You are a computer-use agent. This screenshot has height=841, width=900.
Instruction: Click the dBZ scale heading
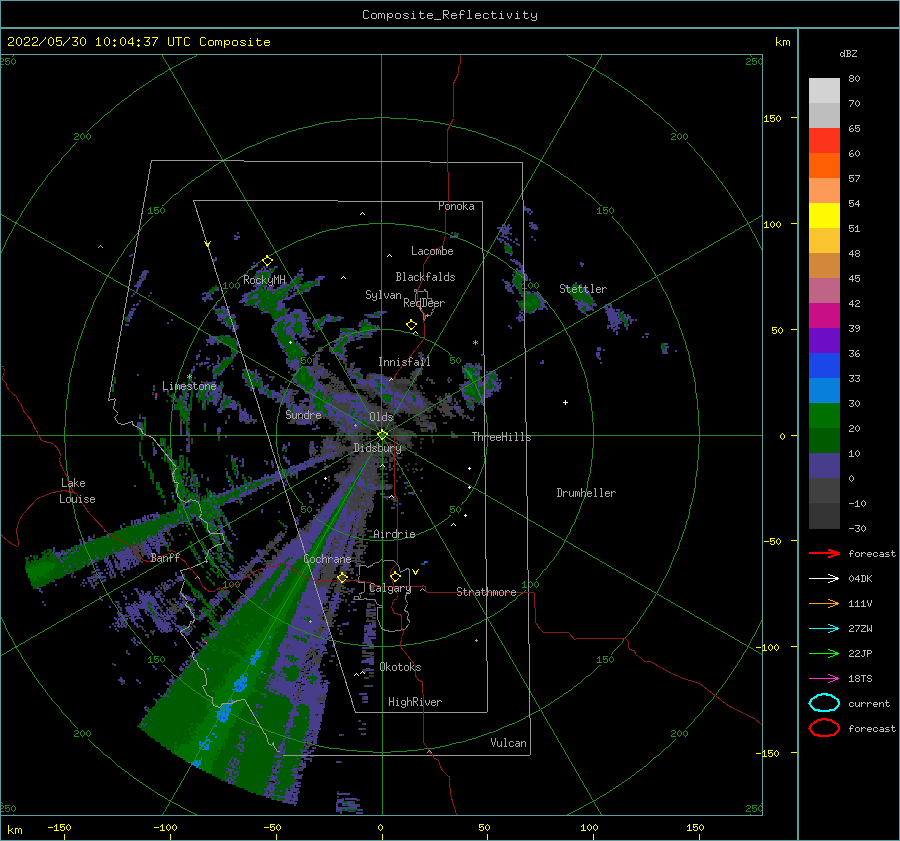click(848, 54)
